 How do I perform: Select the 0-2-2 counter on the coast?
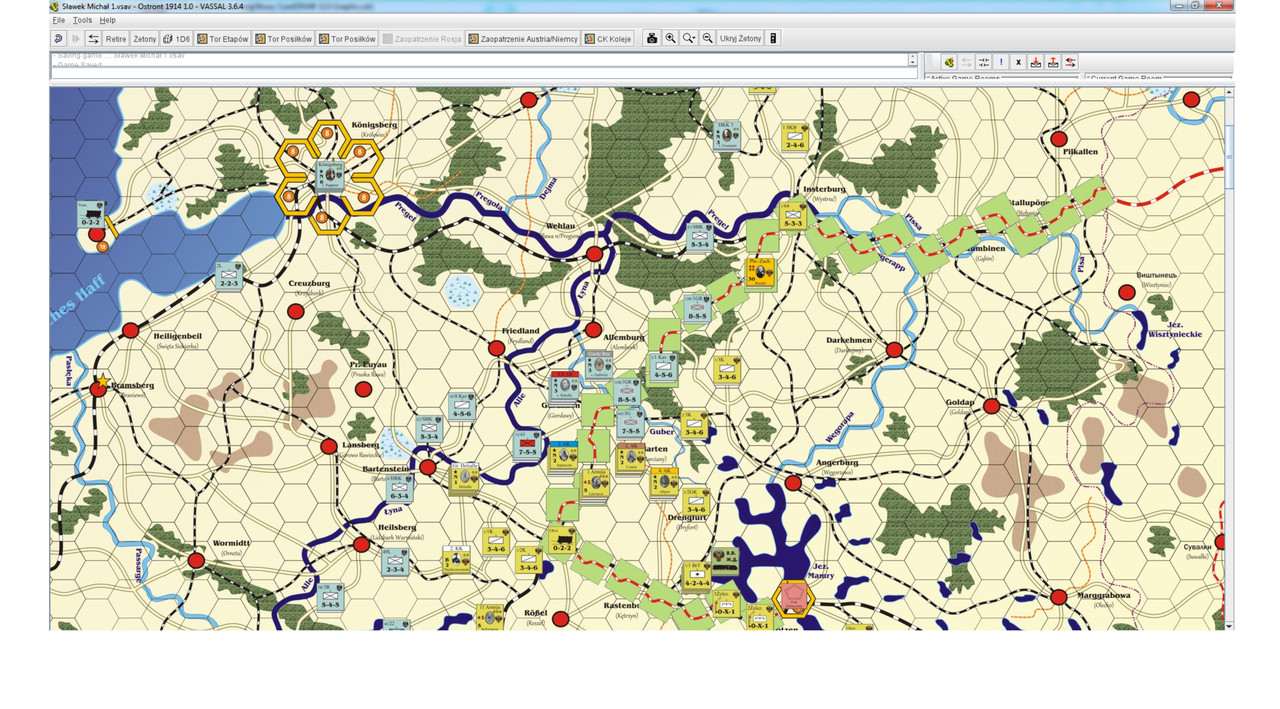pos(91,215)
